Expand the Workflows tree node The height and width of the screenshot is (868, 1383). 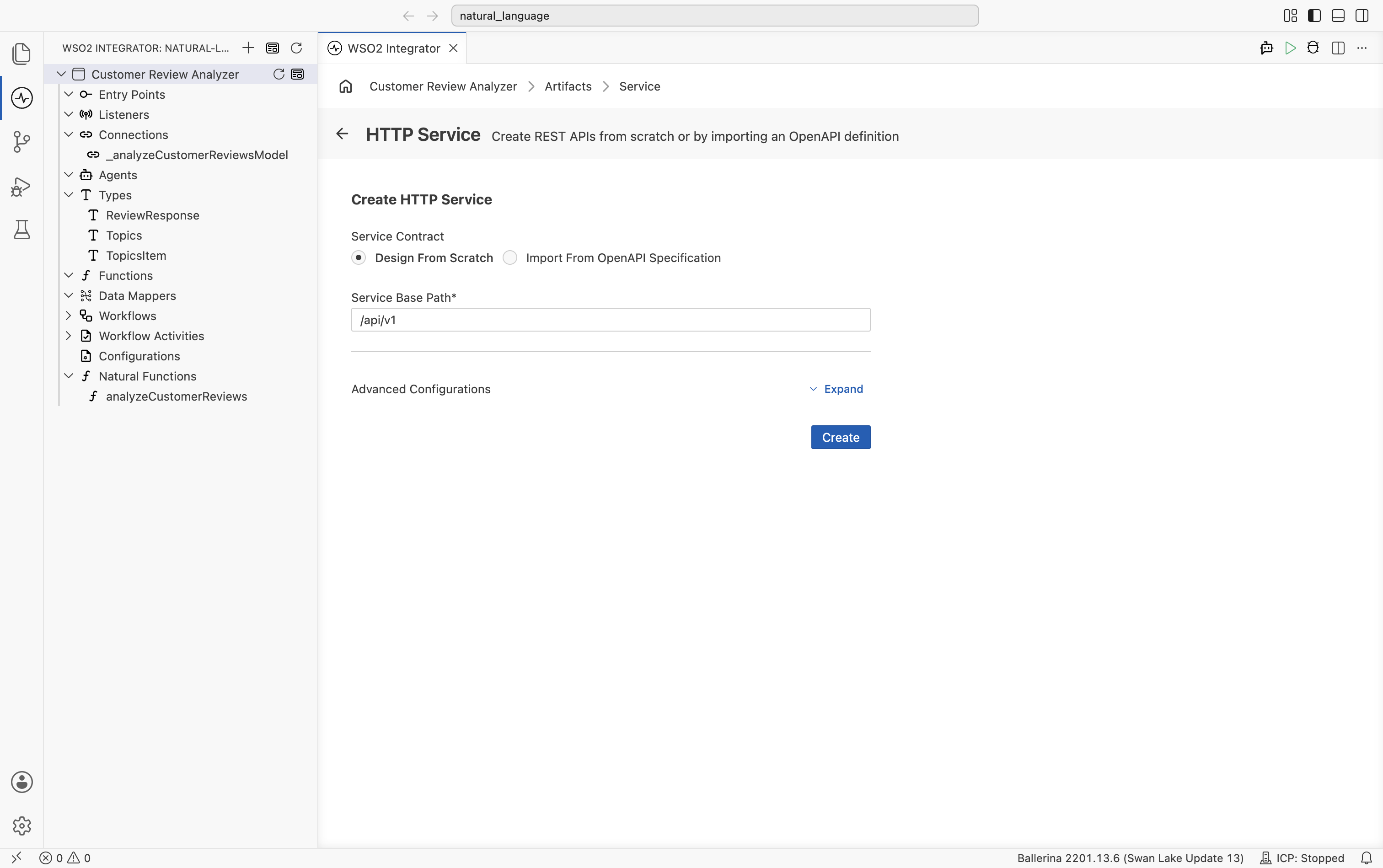coord(68,316)
